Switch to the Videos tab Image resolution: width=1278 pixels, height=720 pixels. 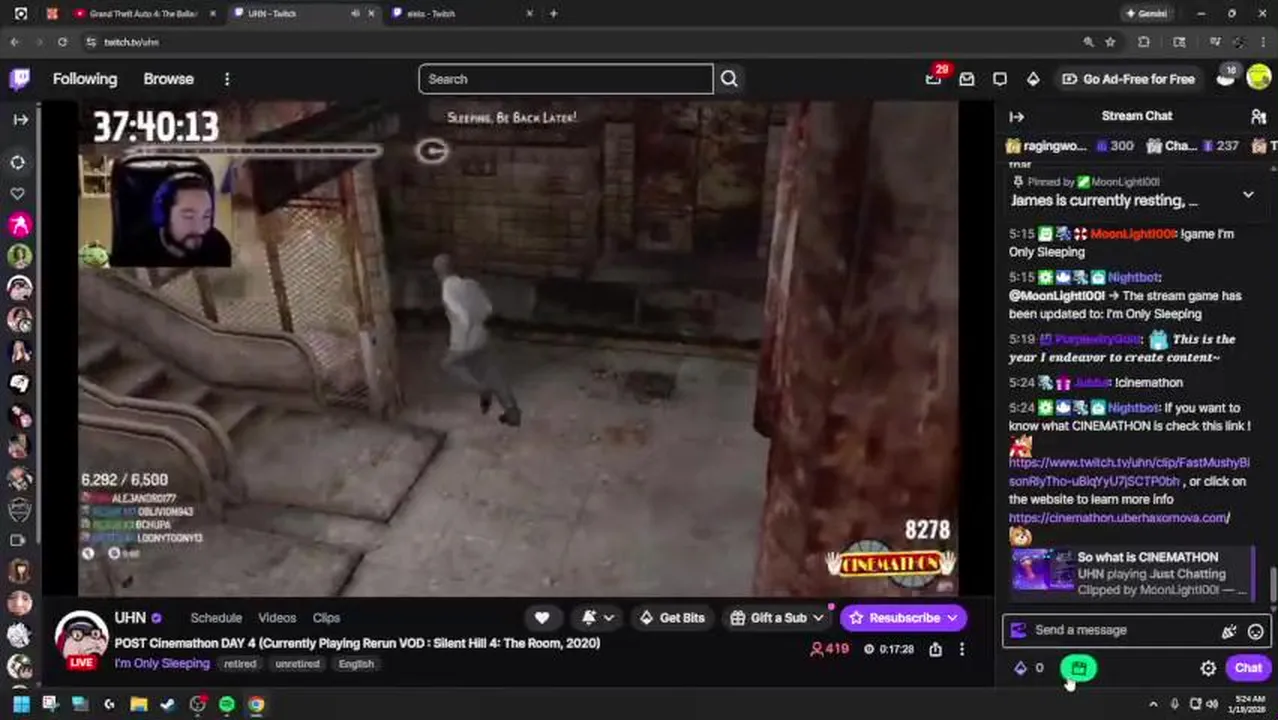pos(277,618)
